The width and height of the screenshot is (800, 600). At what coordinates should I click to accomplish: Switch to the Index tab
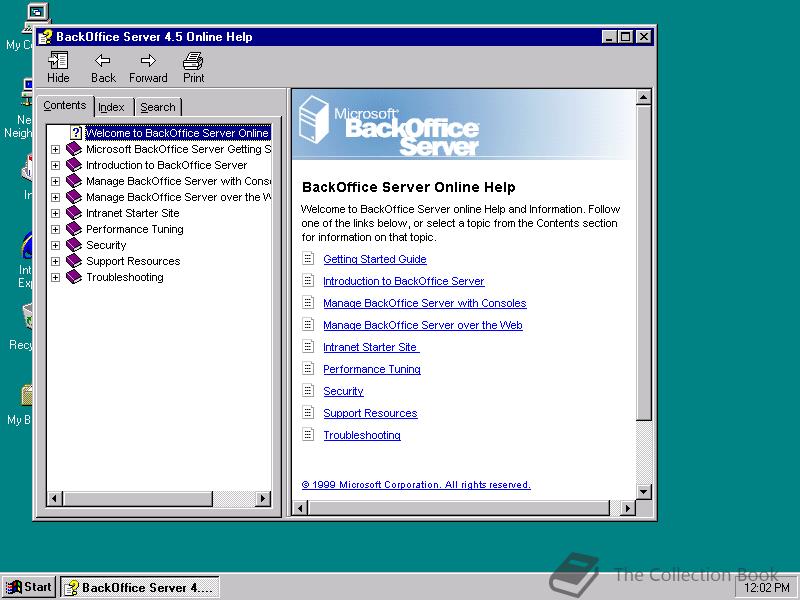click(x=114, y=107)
